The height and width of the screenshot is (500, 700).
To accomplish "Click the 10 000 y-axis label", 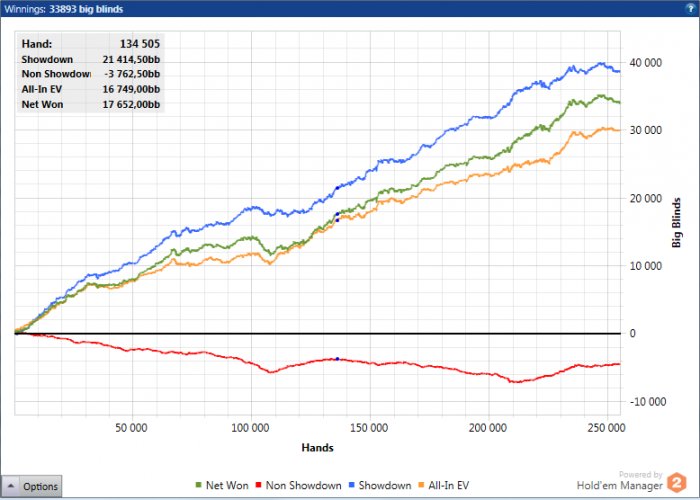I will 646,266.
